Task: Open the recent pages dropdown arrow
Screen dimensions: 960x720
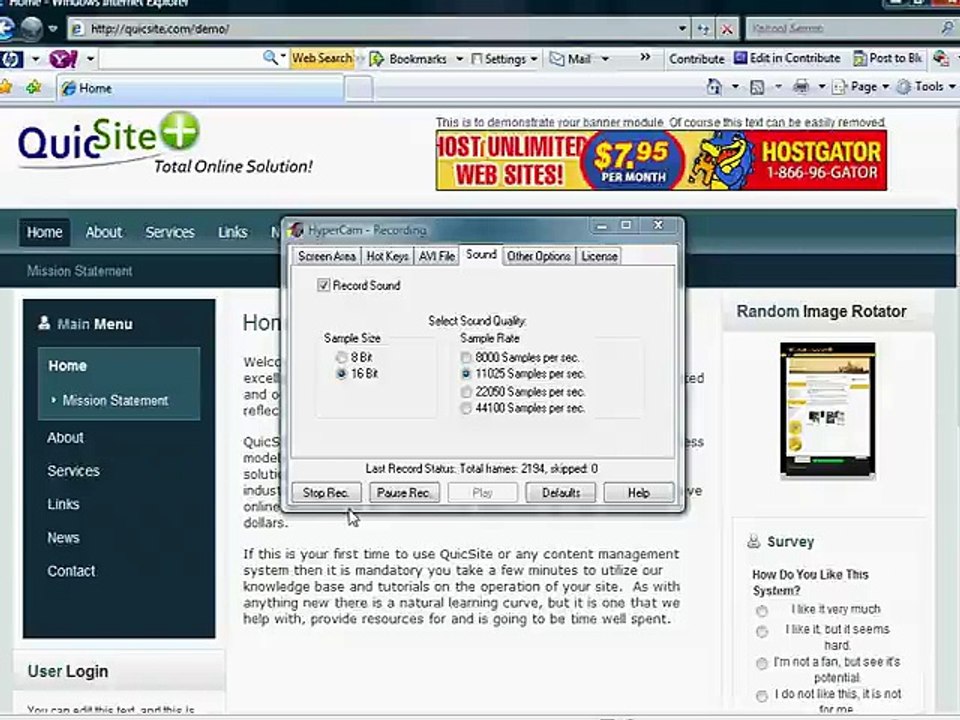Action: [53, 28]
